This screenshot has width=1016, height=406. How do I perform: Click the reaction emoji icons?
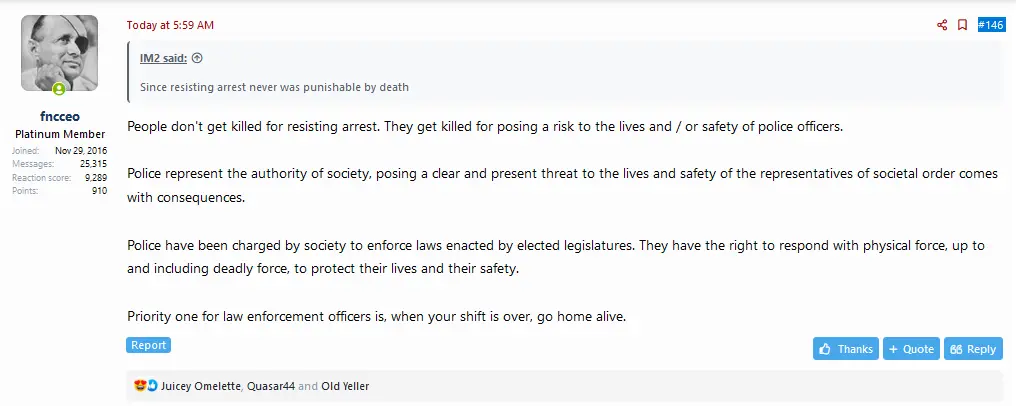(145, 386)
